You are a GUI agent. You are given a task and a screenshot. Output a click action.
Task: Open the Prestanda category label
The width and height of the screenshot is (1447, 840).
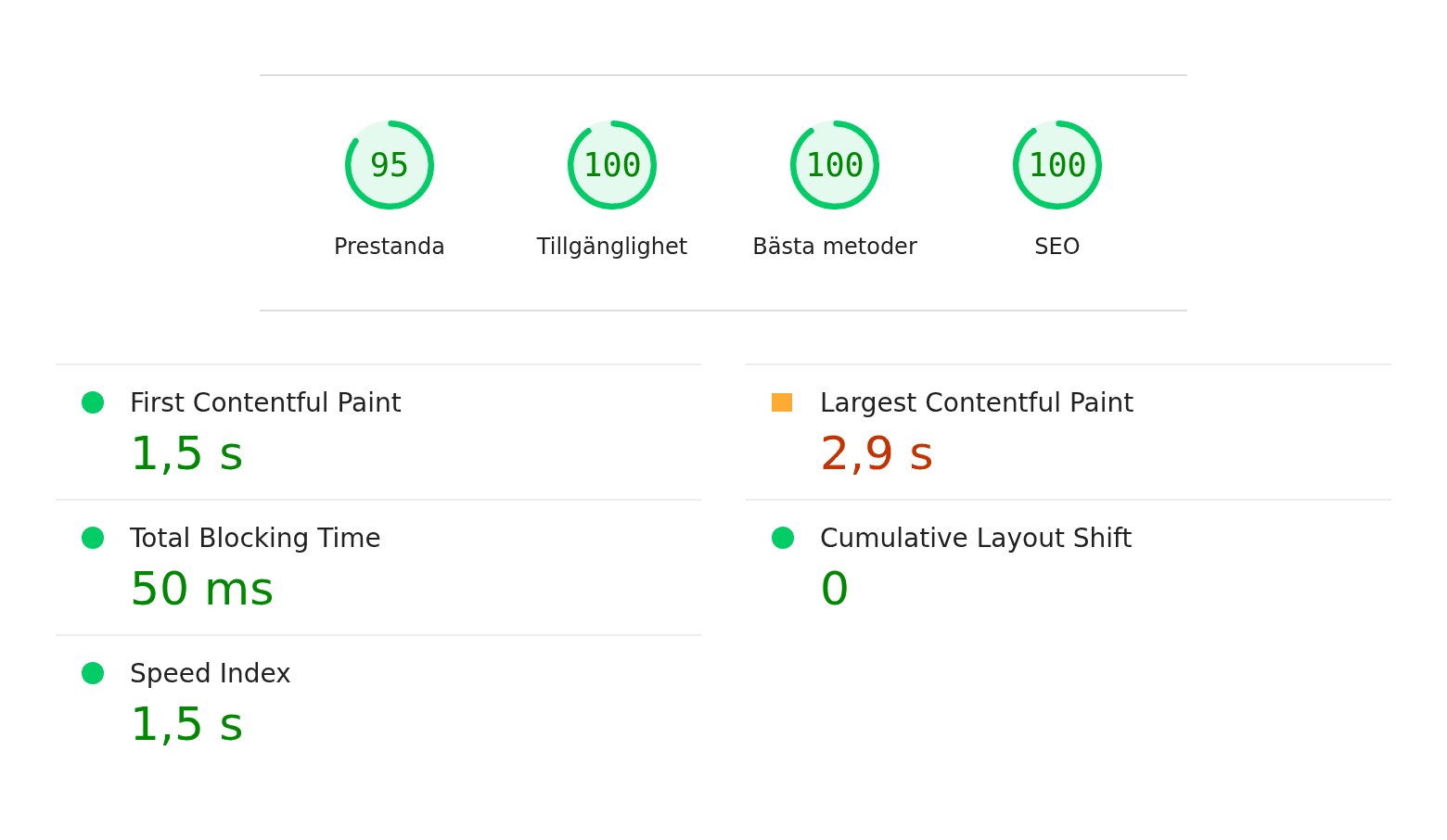click(390, 247)
